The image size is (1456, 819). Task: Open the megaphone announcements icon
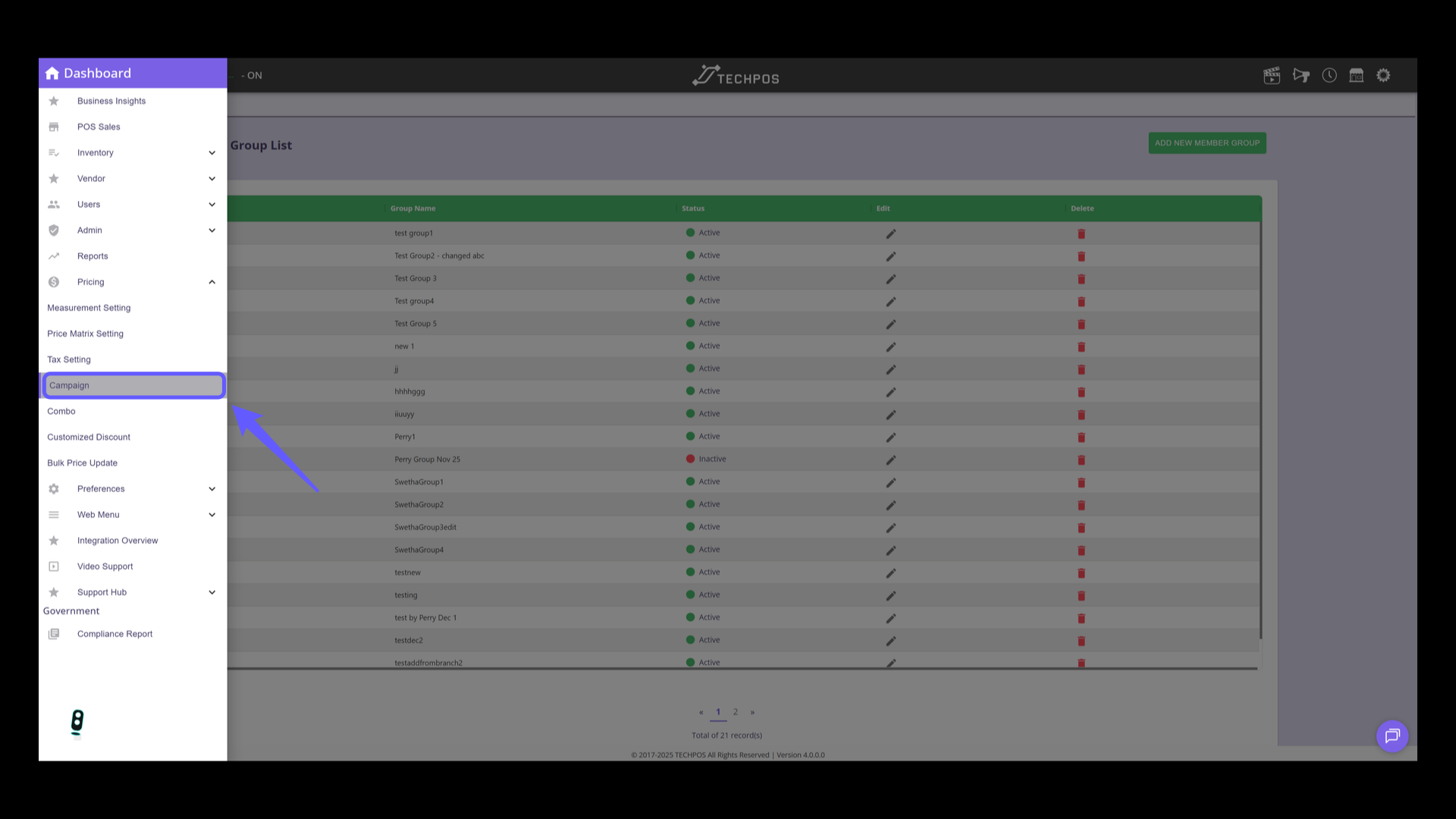point(1301,76)
